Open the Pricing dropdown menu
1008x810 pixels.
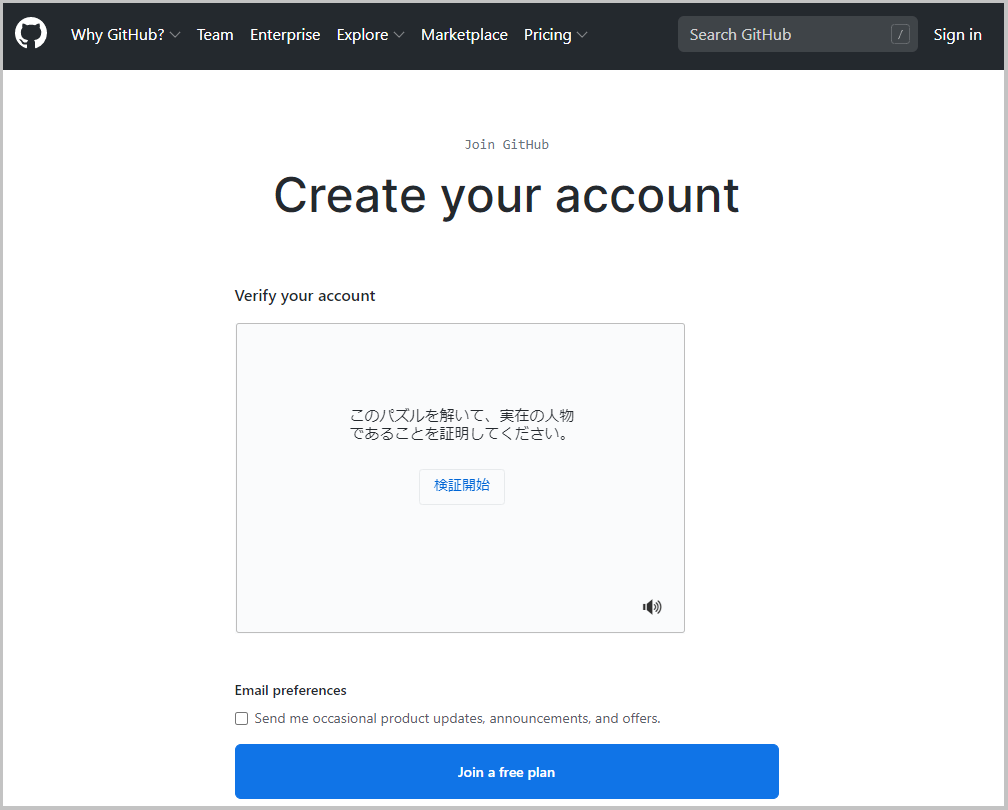555,34
